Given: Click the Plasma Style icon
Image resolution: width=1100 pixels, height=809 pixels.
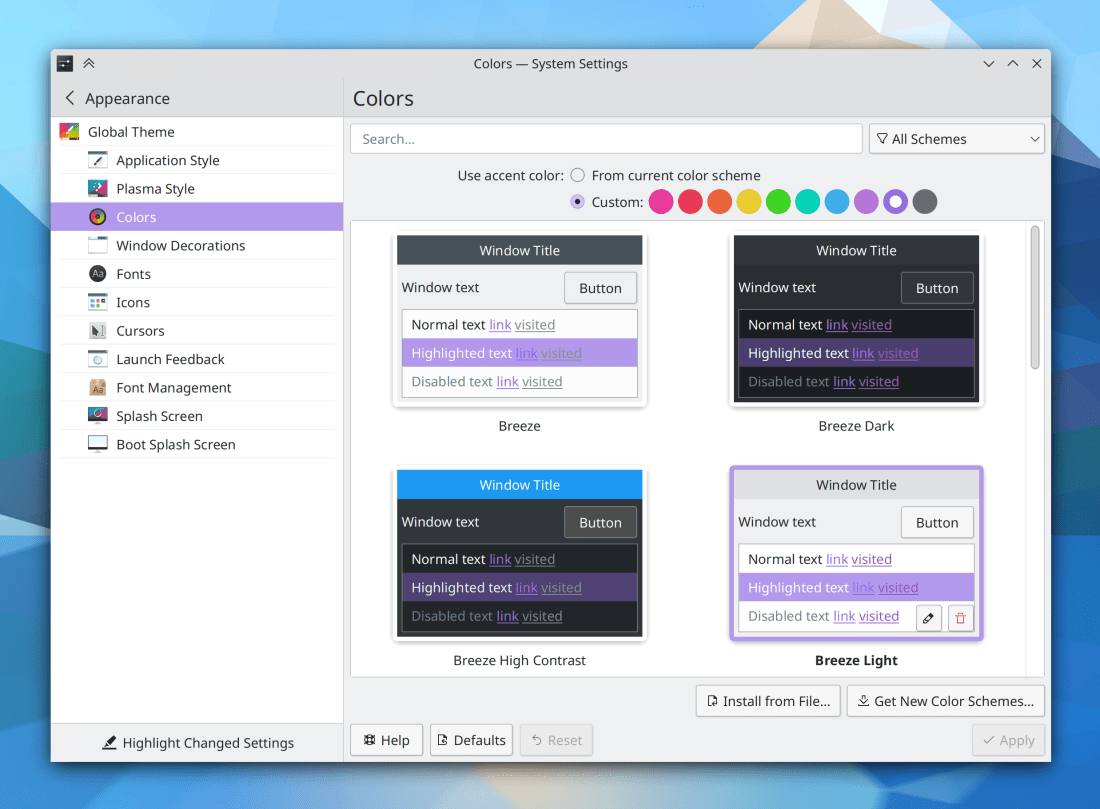Looking at the screenshot, I should click(97, 189).
